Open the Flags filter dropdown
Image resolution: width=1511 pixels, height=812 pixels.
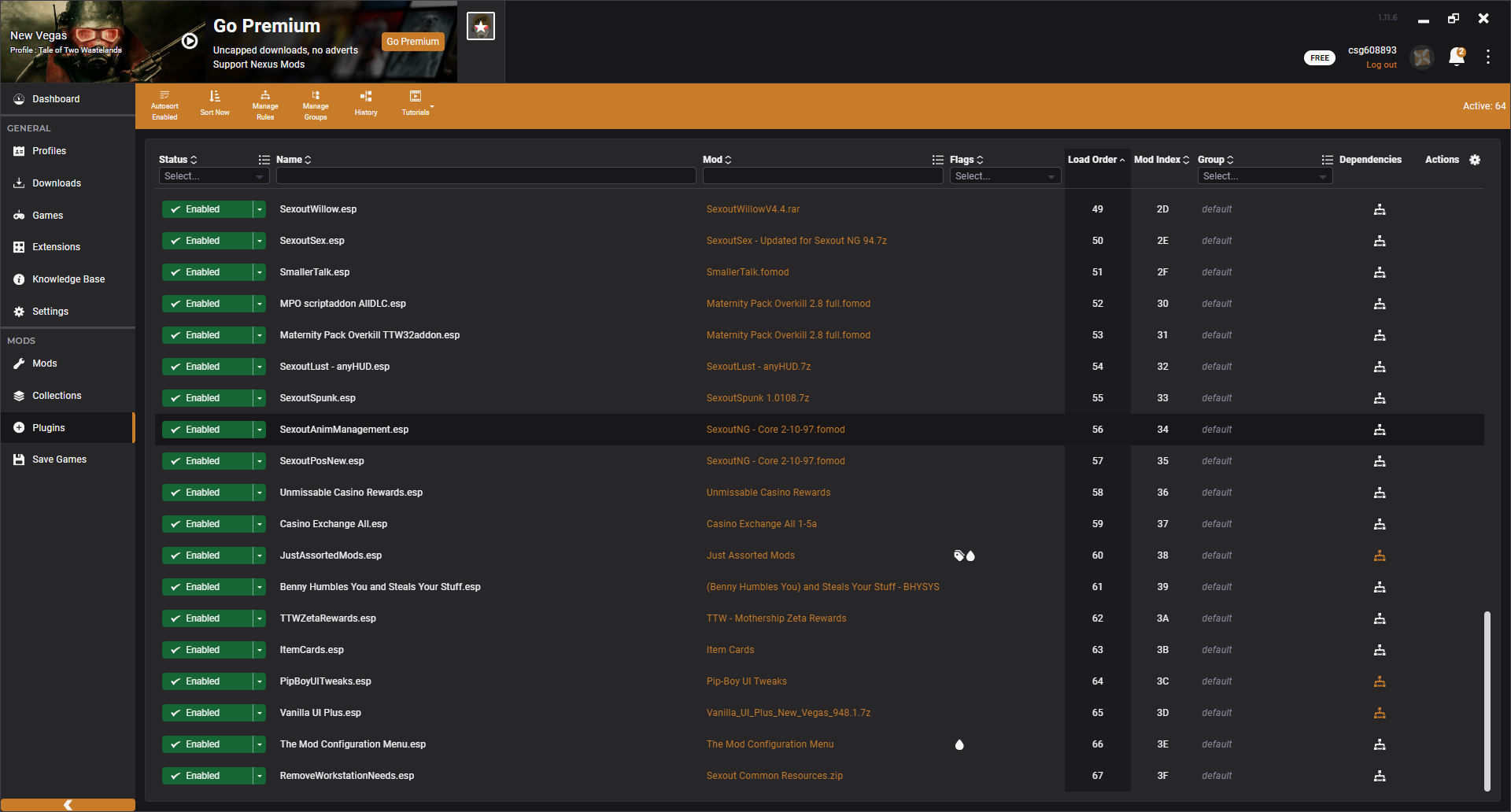click(1005, 176)
